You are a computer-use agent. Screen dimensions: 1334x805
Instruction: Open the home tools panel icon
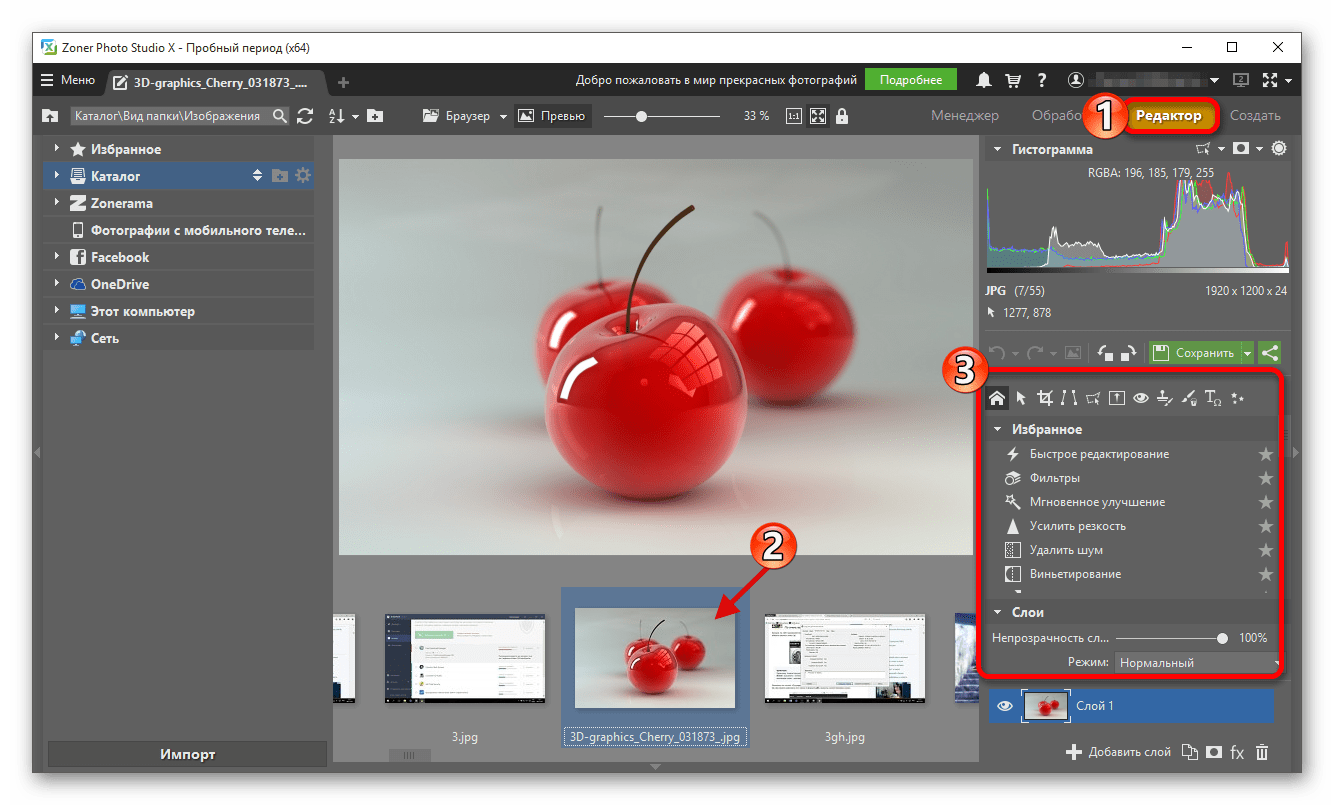point(997,398)
